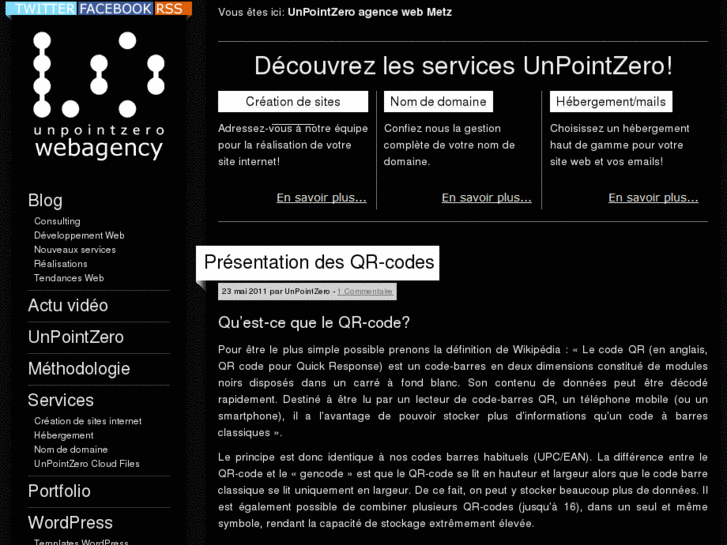Open the Facebook social link
Screen dimensions: 727x545
(115, 8)
